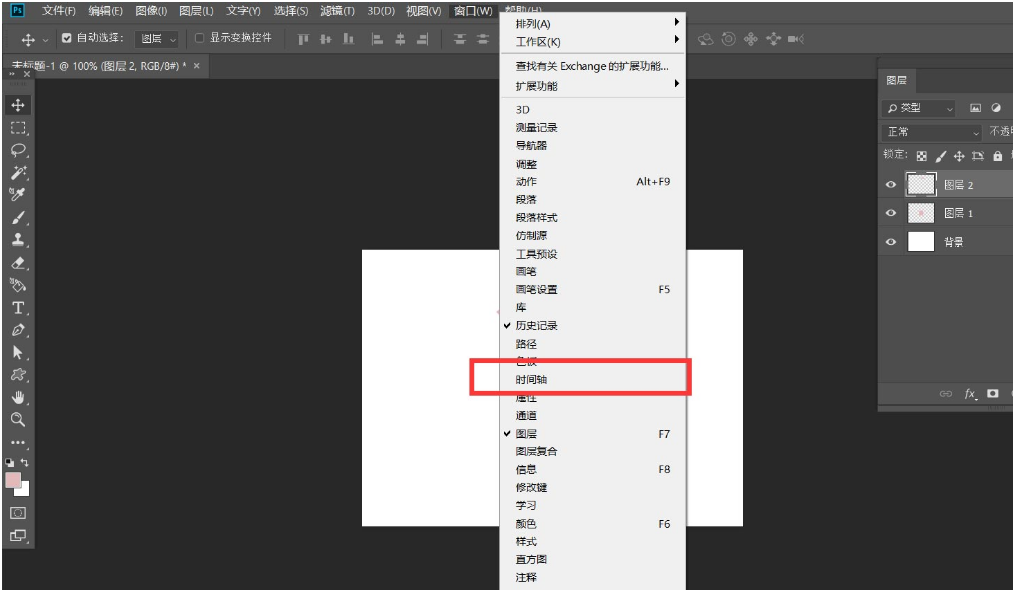Screen dimensions: 1013x590
Task: Open the 正常 blend mode dropdown
Action: pyautogui.click(x=932, y=132)
